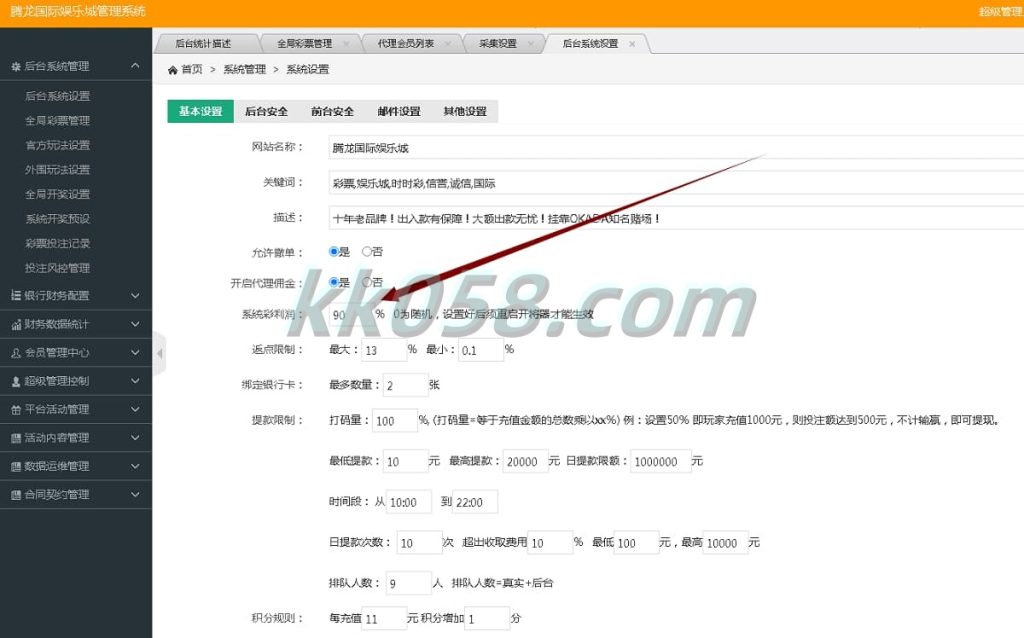This screenshot has width=1024, height=638.
Task: Click the book icon beside 数据运维管理
Action: [x=16, y=466]
